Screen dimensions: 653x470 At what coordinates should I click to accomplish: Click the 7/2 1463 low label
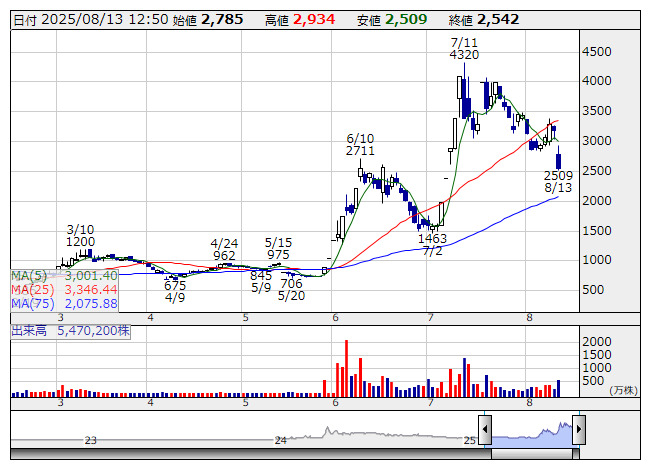tap(432, 245)
